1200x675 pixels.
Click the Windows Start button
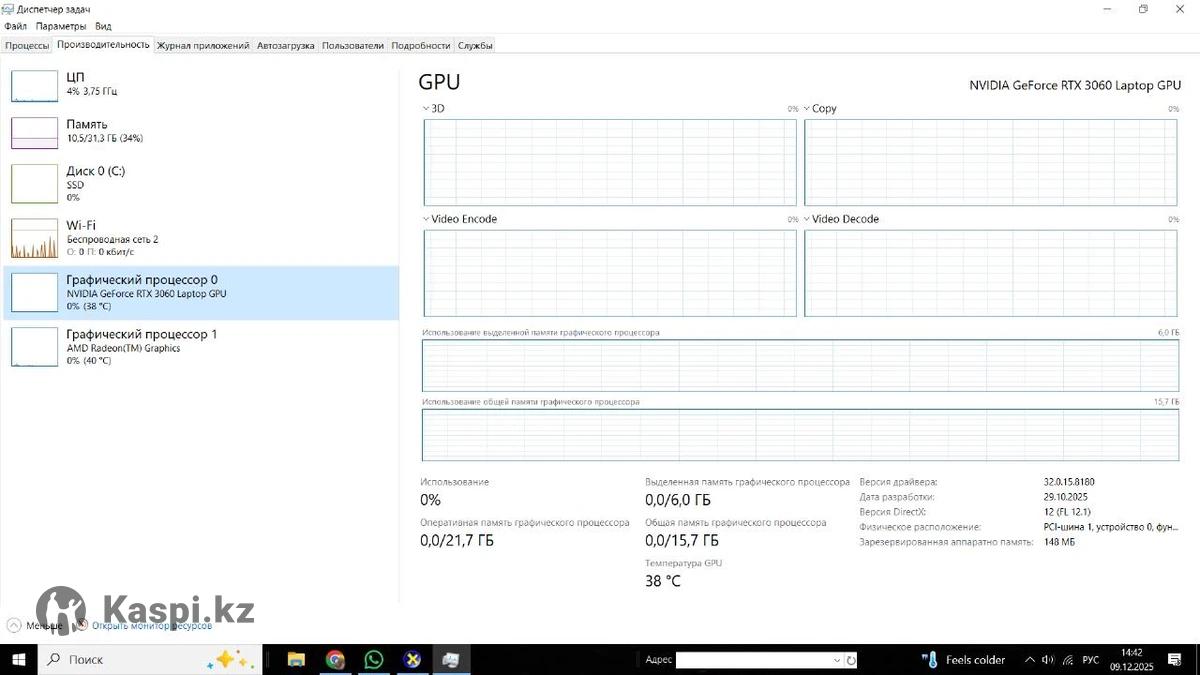[18, 660]
